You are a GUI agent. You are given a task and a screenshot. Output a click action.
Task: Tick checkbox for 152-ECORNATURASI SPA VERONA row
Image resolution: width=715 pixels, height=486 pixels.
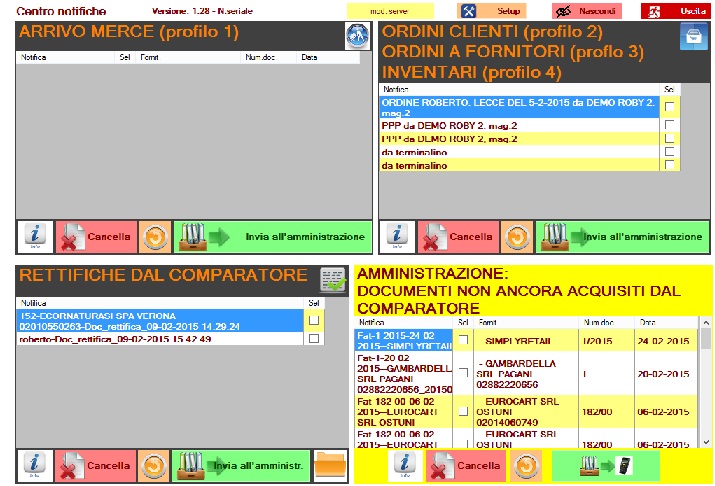click(x=314, y=321)
